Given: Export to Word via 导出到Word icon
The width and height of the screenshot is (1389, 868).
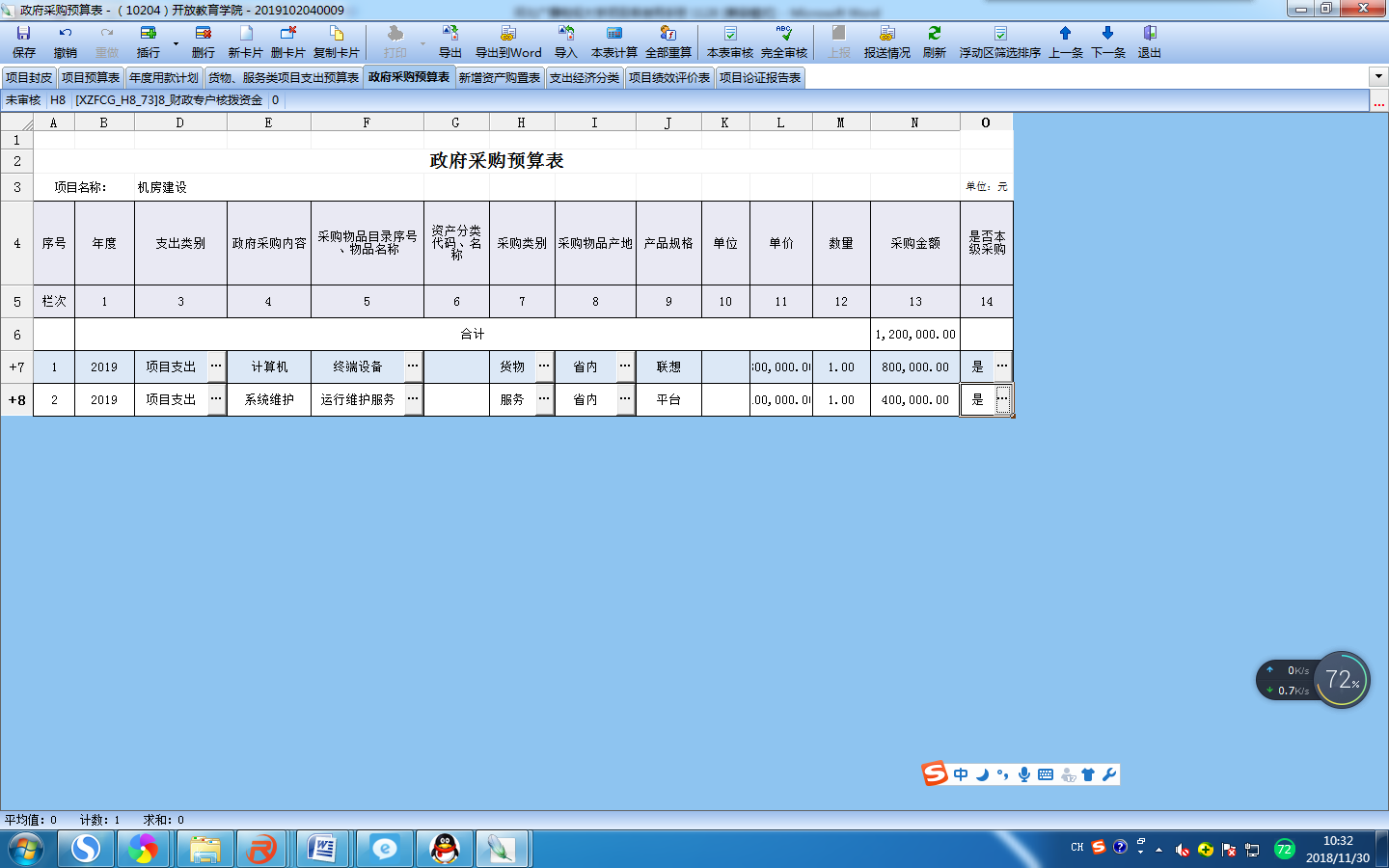Looking at the screenshot, I should point(507,35).
